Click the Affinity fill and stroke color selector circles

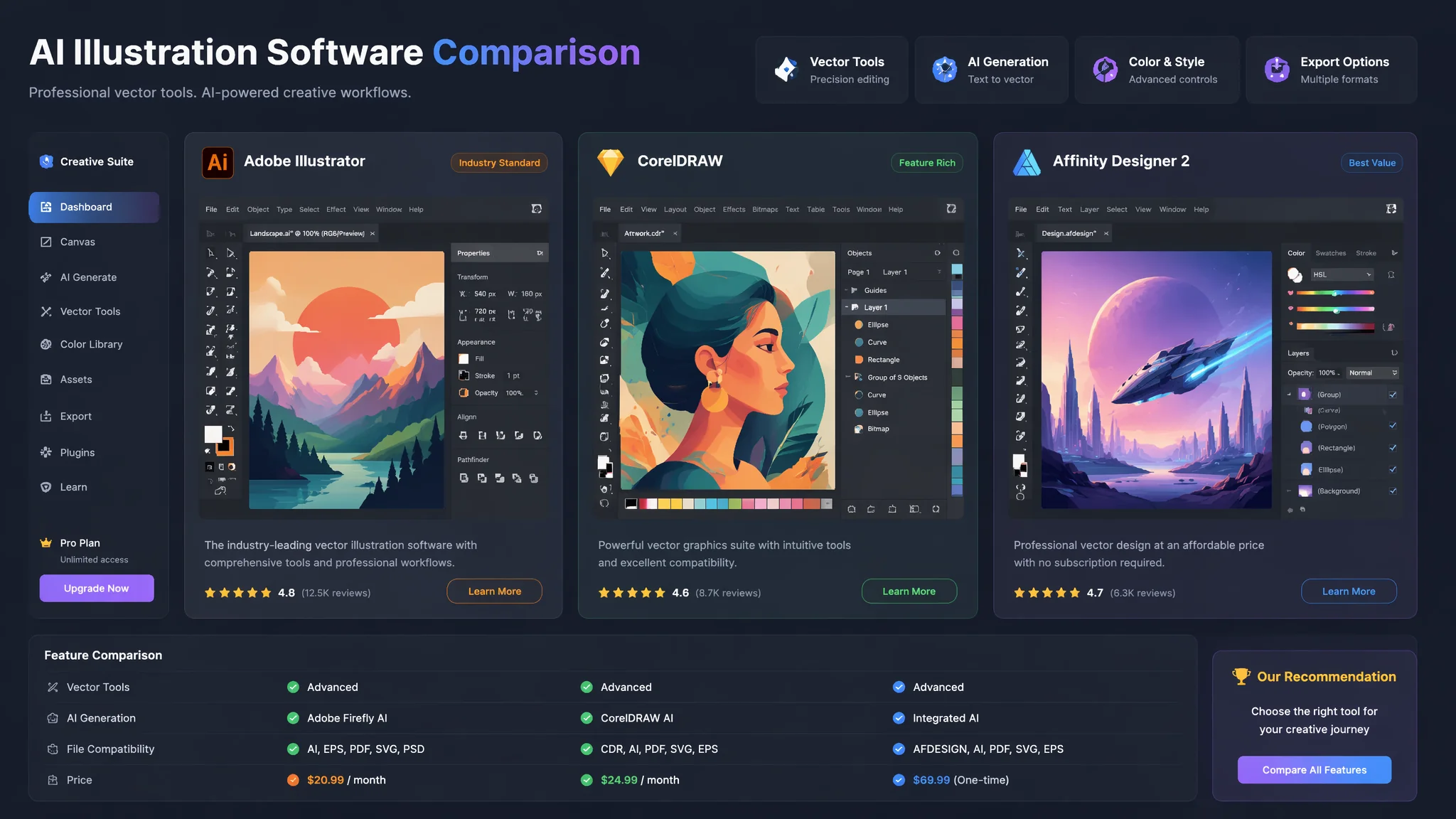[x=1295, y=275]
